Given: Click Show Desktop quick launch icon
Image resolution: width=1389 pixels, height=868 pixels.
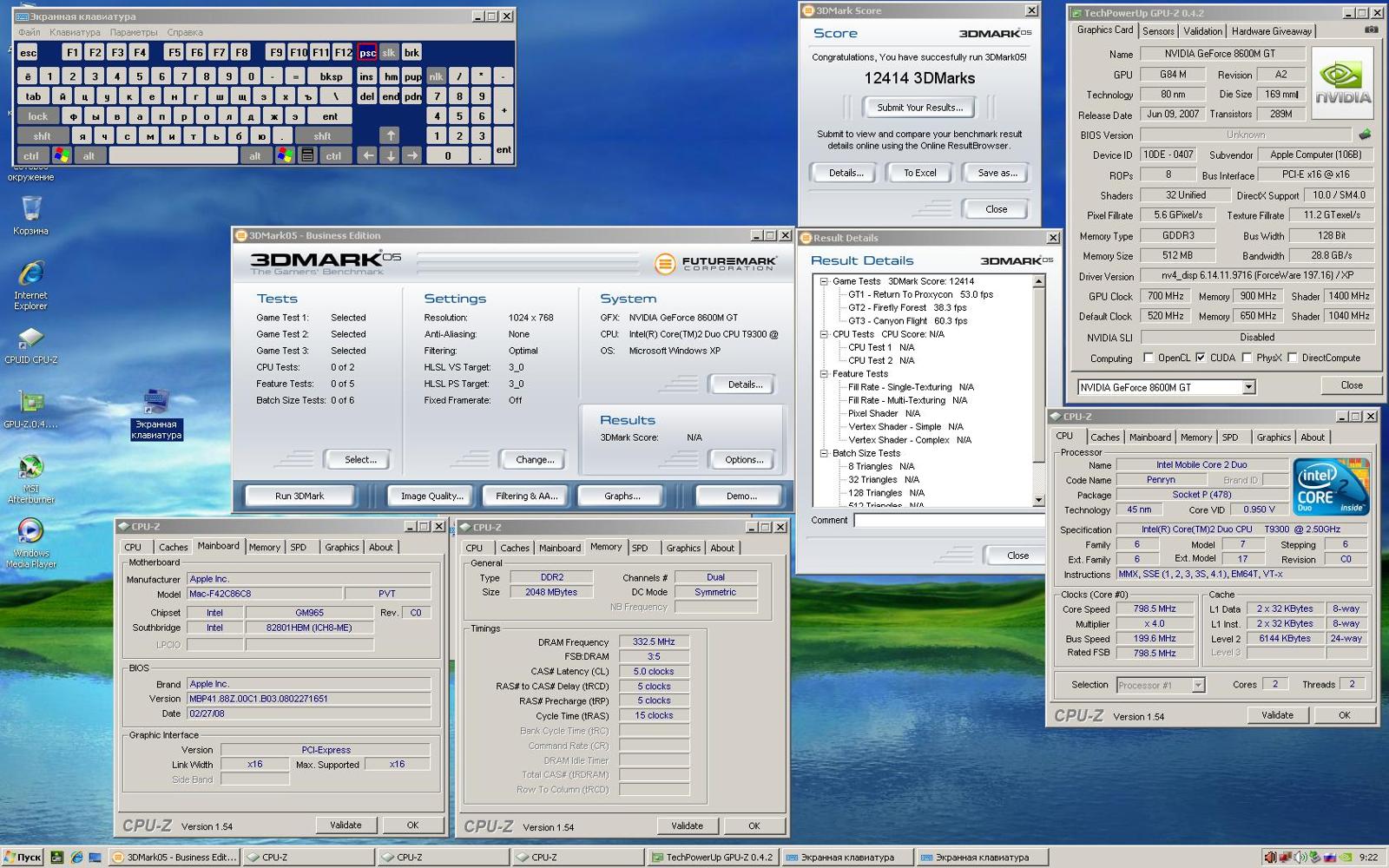Looking at the screenshot, I should pyautogui.click(x=95, y=857).
